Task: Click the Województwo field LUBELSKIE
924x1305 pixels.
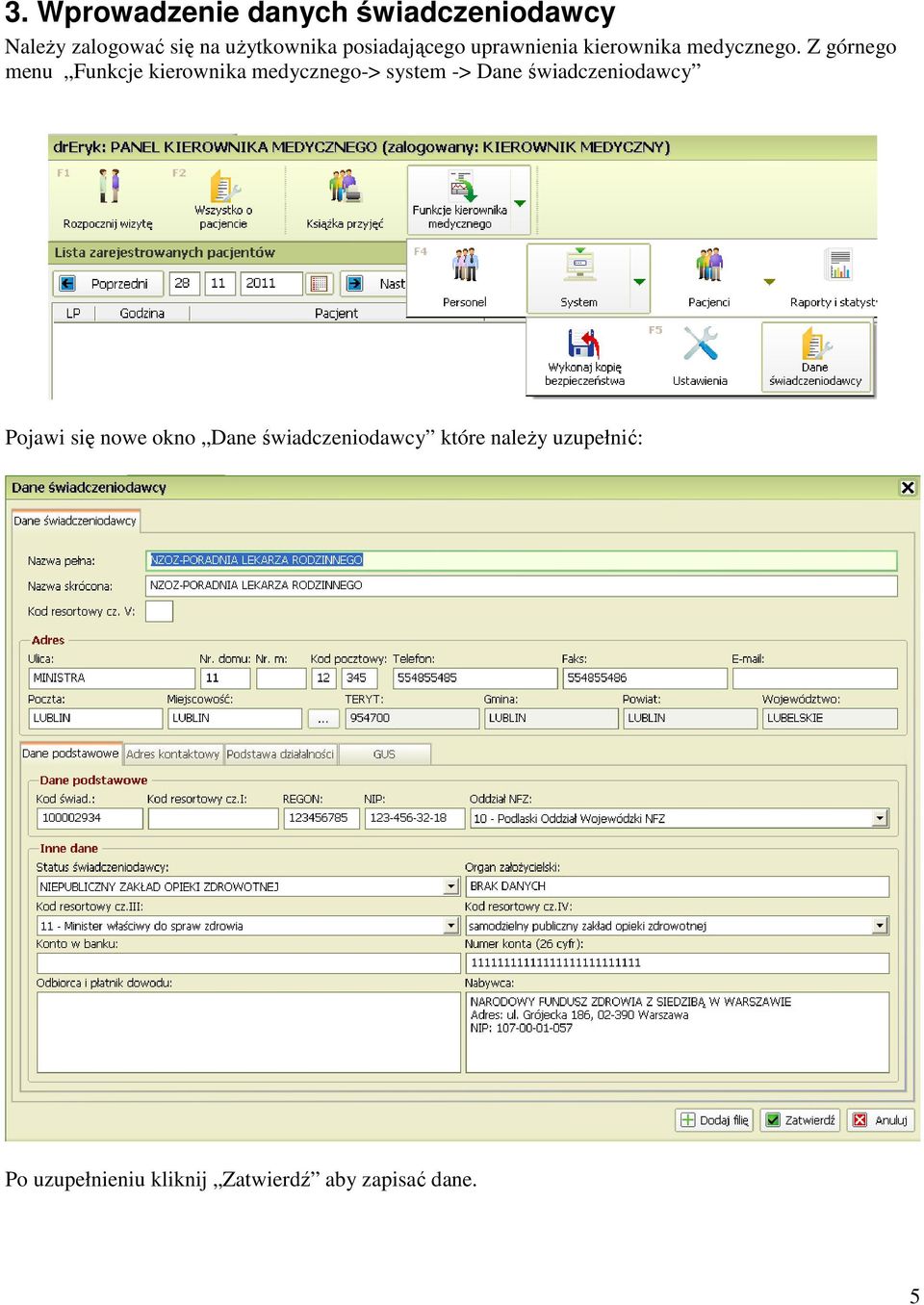Action: [x=830, y=719]
